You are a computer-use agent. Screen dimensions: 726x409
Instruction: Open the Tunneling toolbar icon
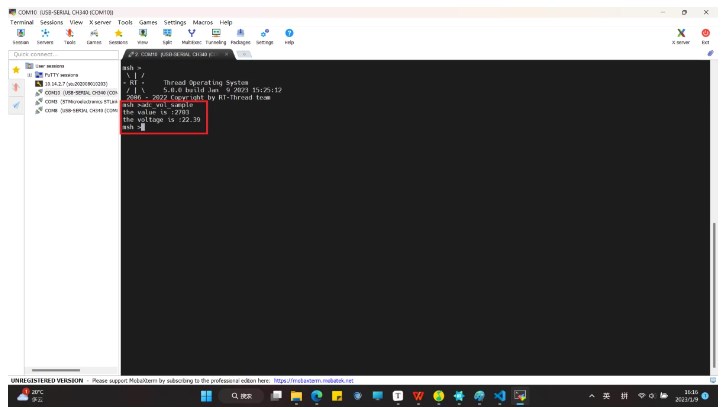click(x=216, y=36)
